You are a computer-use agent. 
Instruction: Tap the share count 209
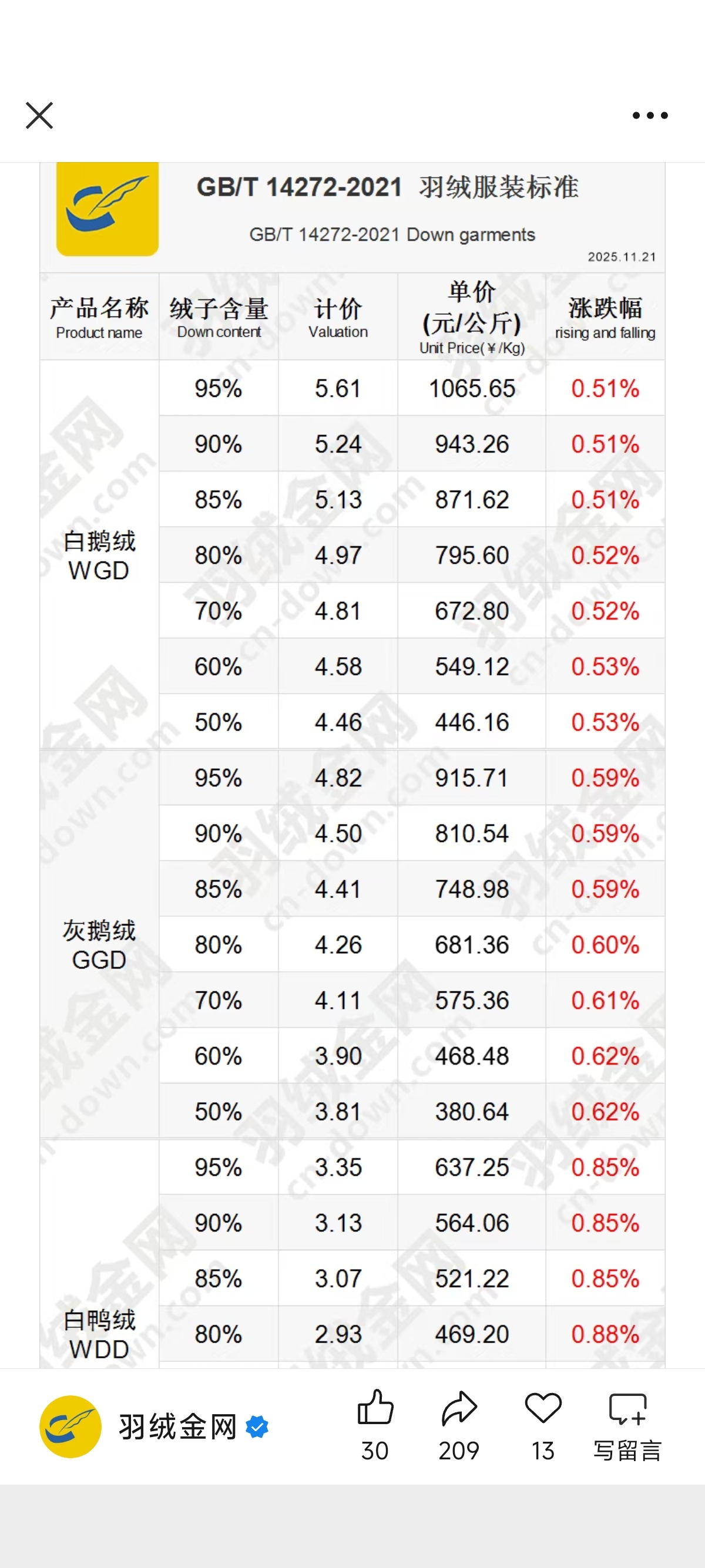tap(459, 1451)
